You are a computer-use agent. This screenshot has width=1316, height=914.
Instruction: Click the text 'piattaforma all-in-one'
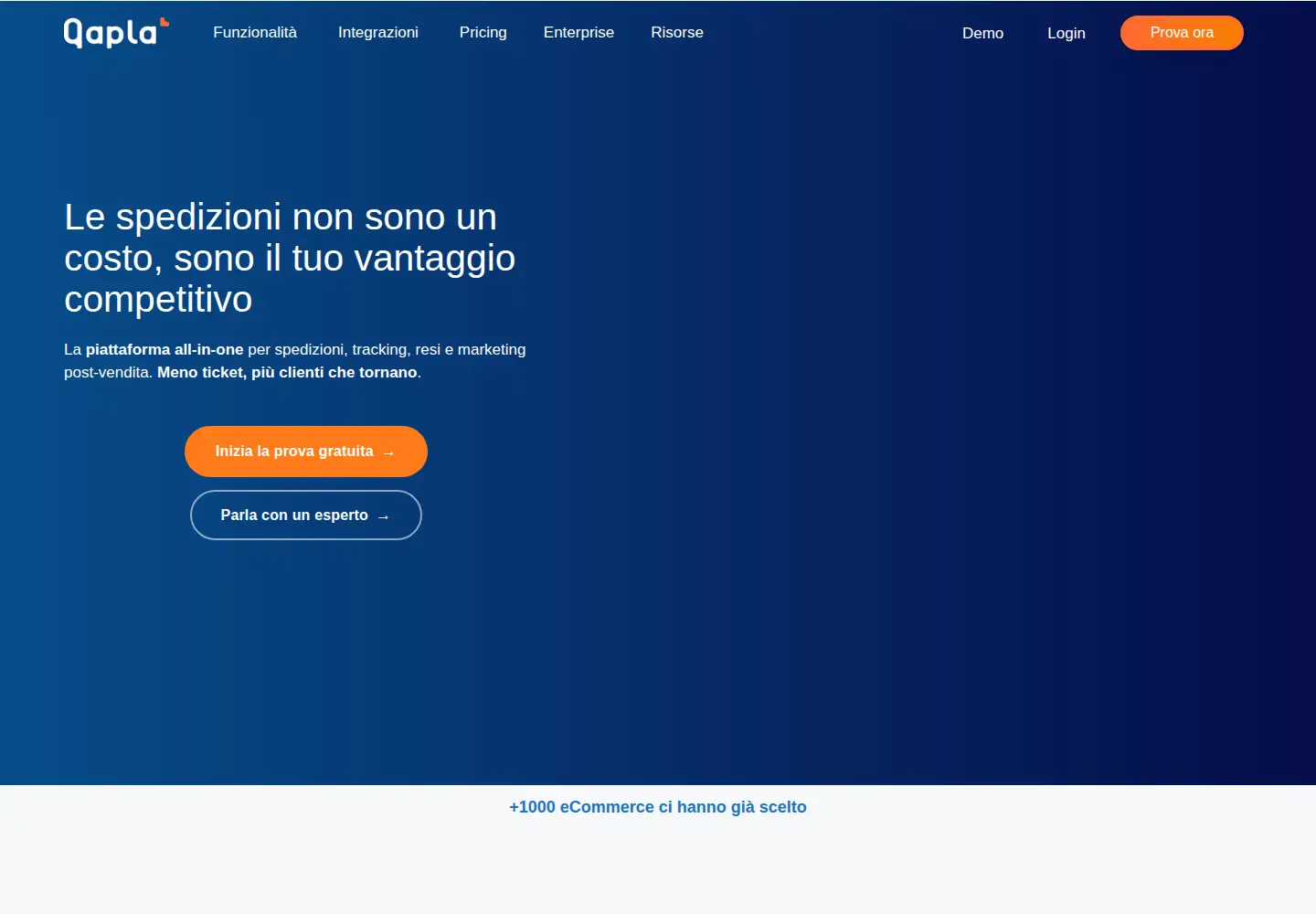coord(164,350)
